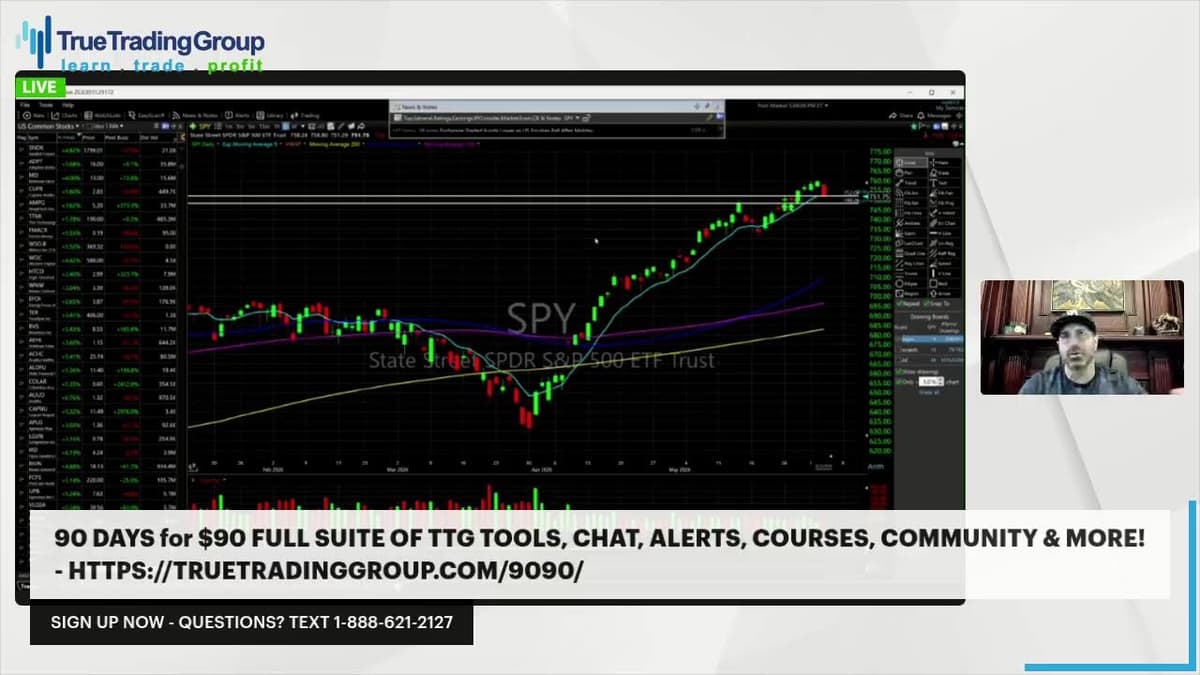Click Show all under drawing boards
The image size is (1200, 675).
click(x=929, y=392)
